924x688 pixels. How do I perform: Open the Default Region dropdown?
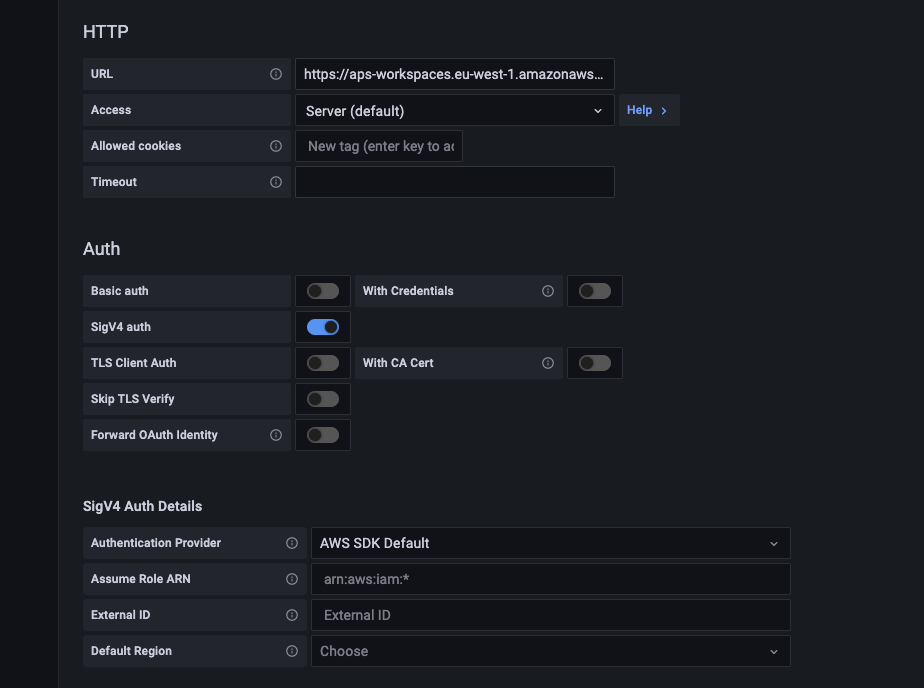point(550,650)
